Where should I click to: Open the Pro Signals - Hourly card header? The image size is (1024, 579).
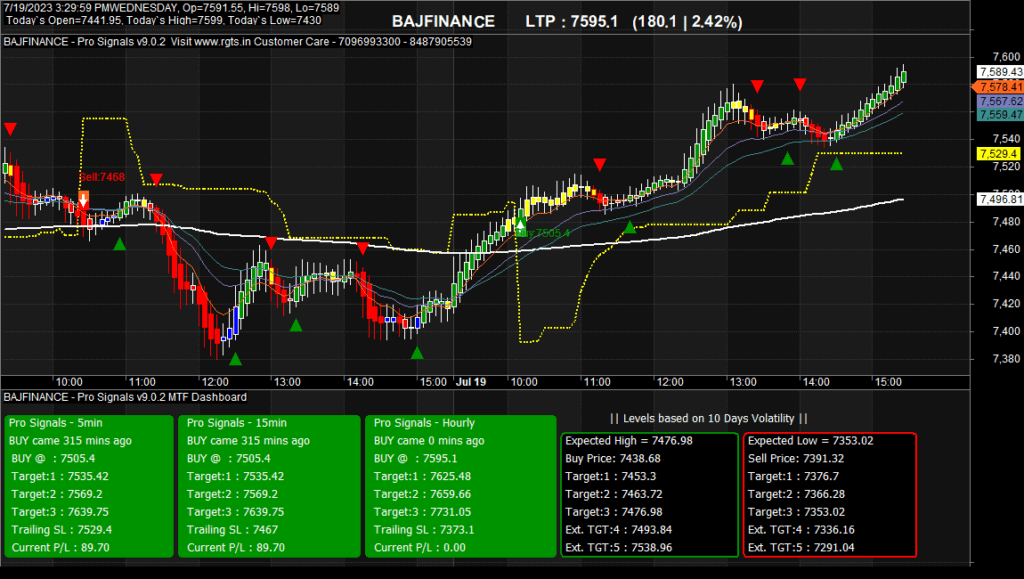pyautogui.click(x=424, y=423)
